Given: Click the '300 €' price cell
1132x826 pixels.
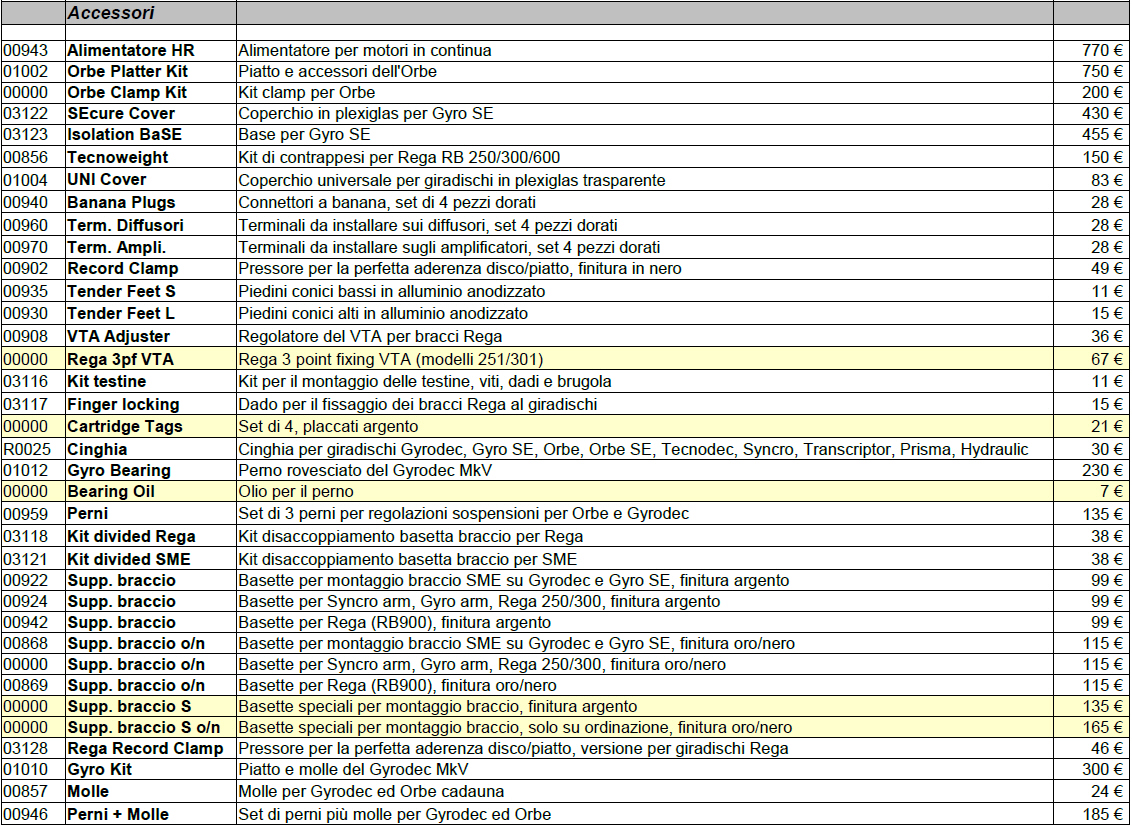Looking at the screenshot, I should [x=1092, y=769].
